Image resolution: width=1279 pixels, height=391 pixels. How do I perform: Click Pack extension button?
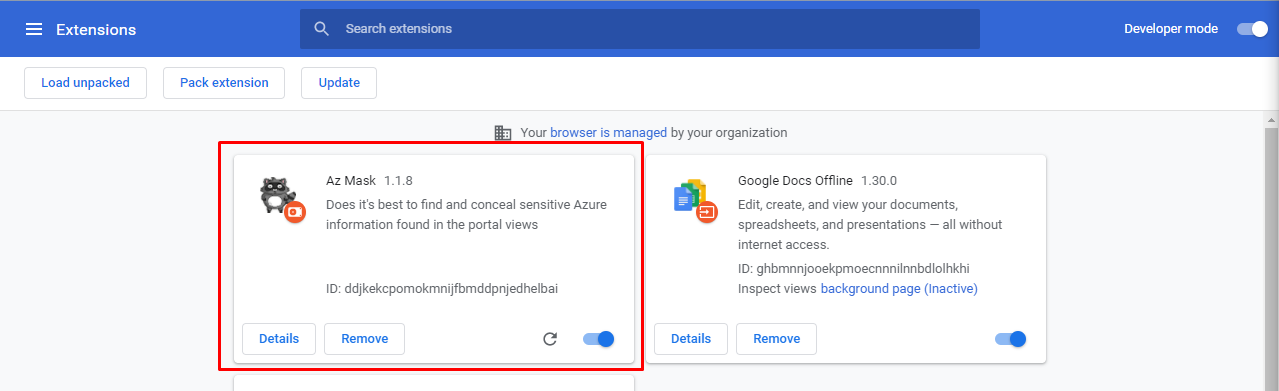click(224, 83)
